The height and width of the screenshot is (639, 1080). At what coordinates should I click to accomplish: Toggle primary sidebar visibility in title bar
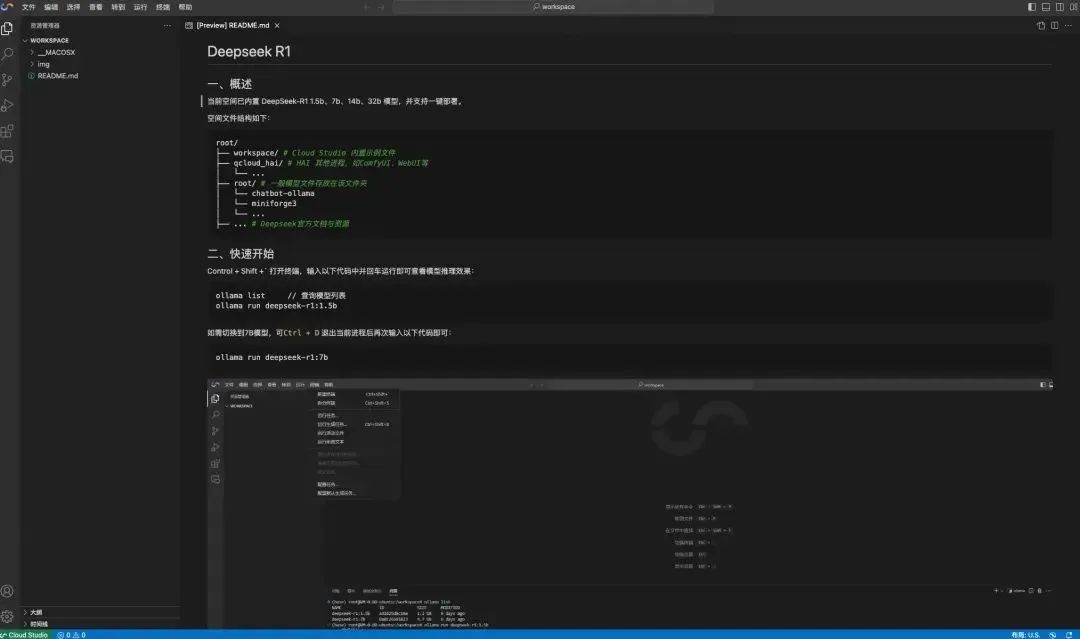pos(1032,7)
